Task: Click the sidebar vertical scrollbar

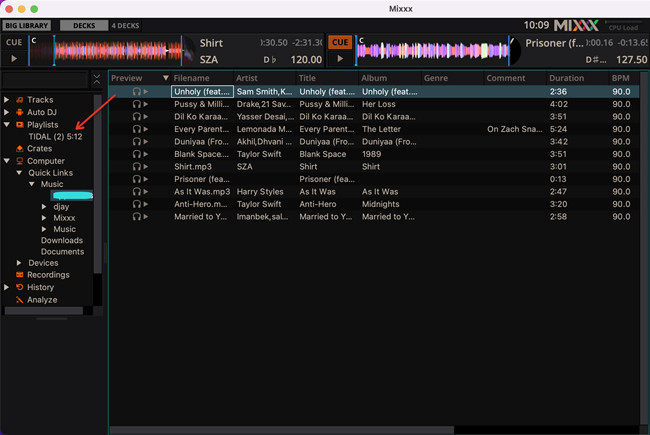Action: [98, 184]
